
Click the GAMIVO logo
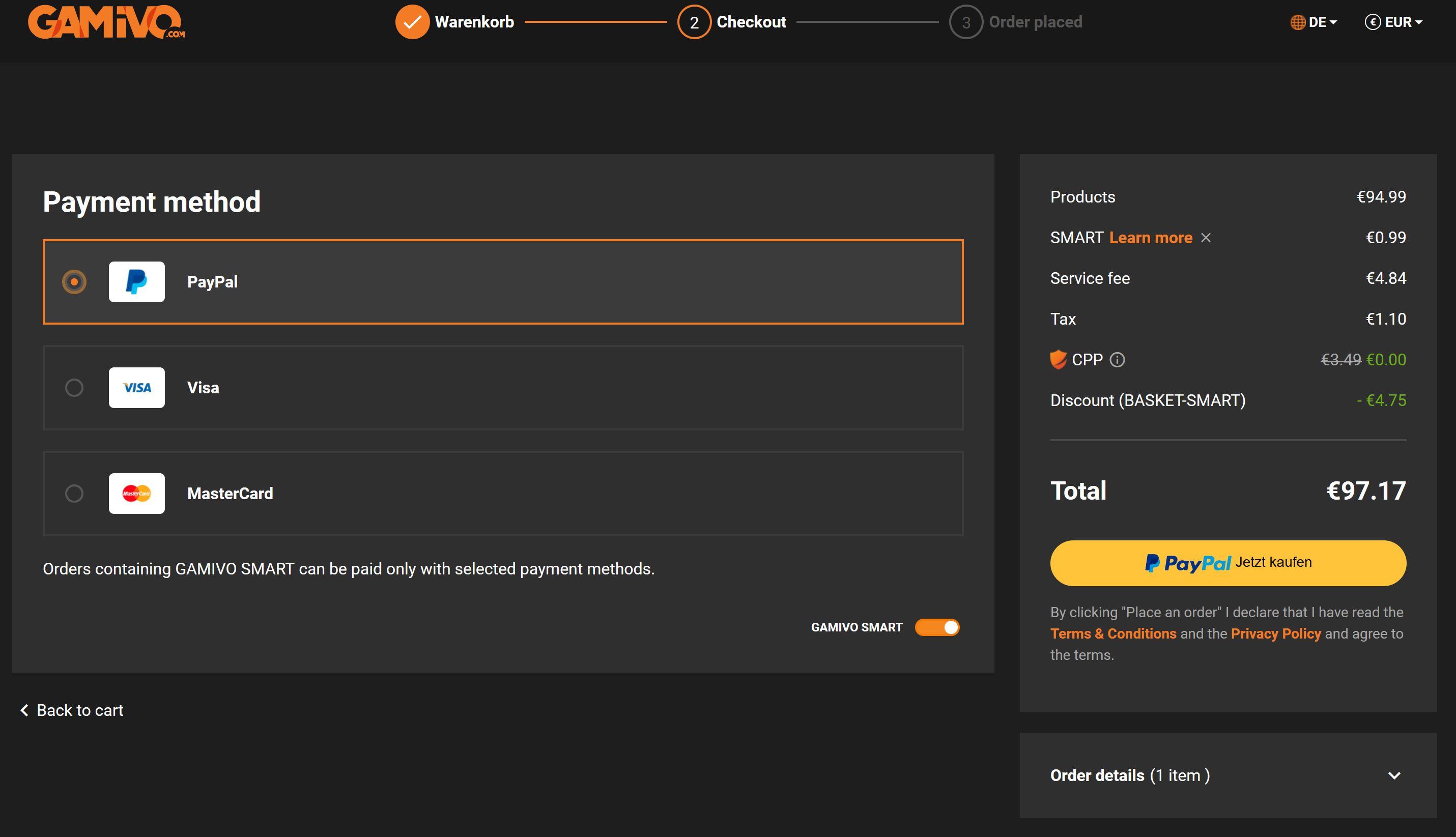click(x=106, y=22)
